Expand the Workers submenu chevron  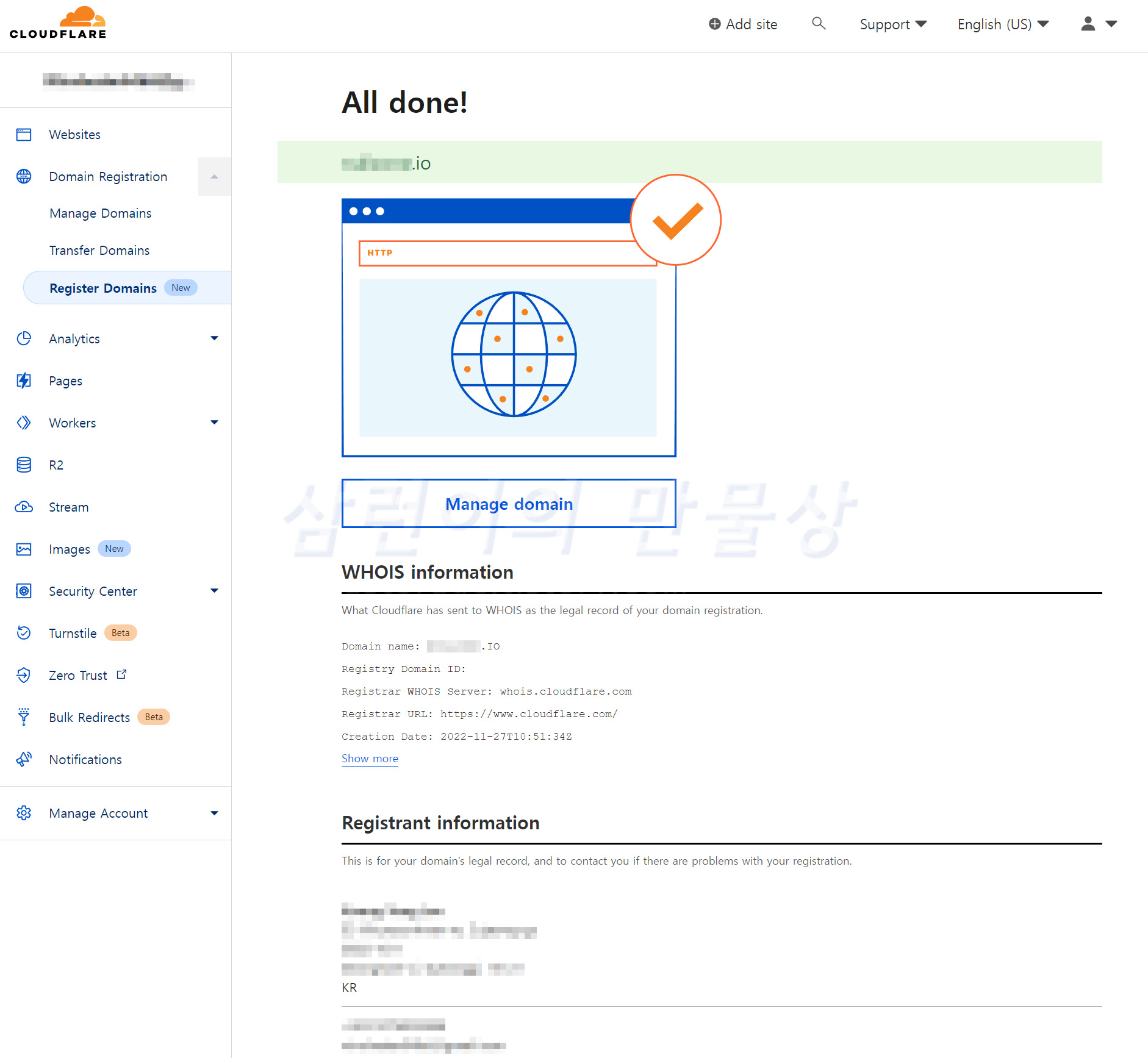[214, 423]
